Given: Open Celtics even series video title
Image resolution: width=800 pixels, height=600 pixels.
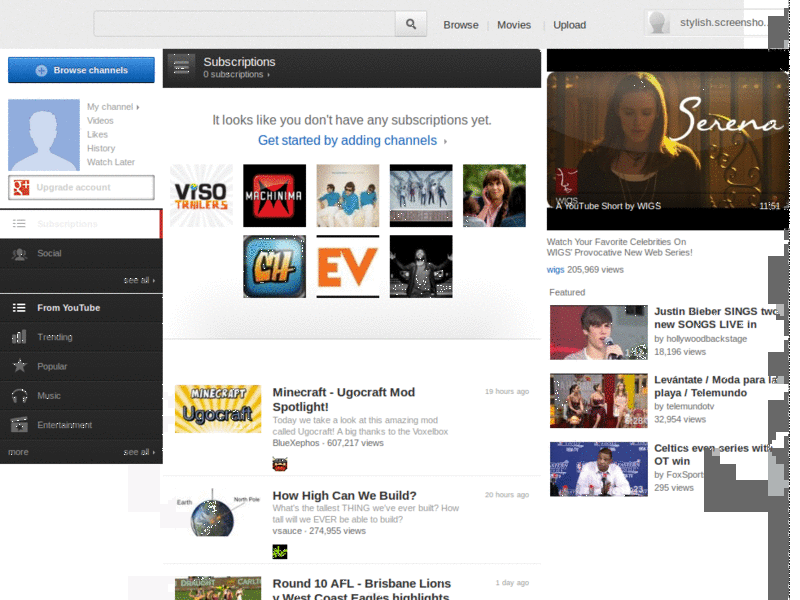Looking at the screenshot, I should [x=713, y=454].
